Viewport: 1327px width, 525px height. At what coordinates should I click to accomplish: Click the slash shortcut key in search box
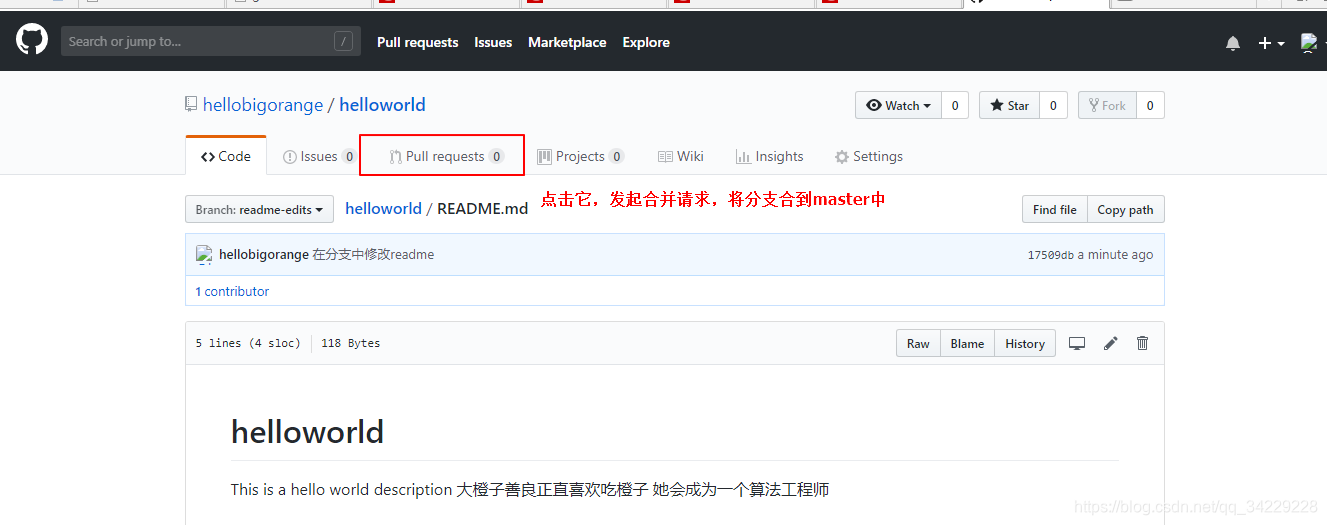(x=344, y=42)
